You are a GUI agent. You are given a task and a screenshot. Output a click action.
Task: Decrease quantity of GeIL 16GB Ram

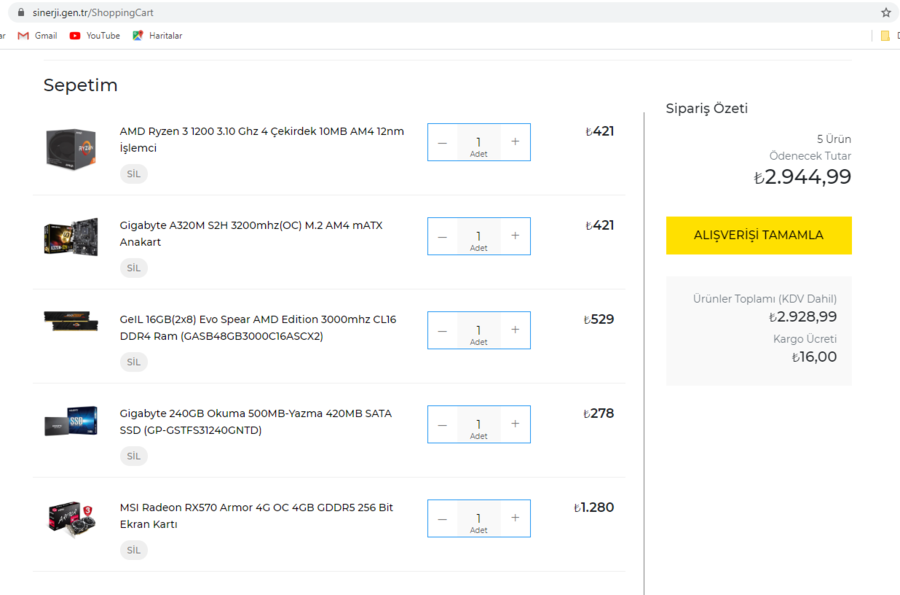tap(443, 330)
